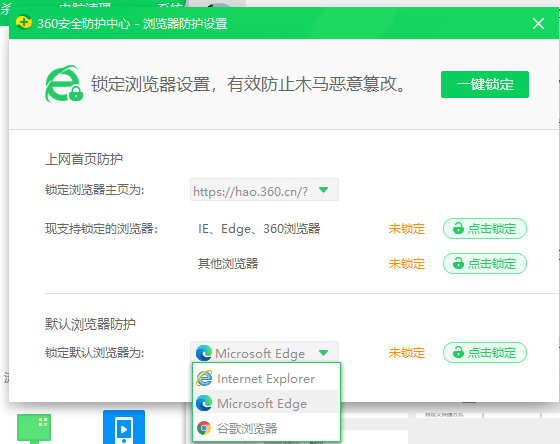The height and width of the screenshot is (444, 560).
Task: Click 未锁定 status for IE、Edge、360浏览器
Action: [407, 229]
